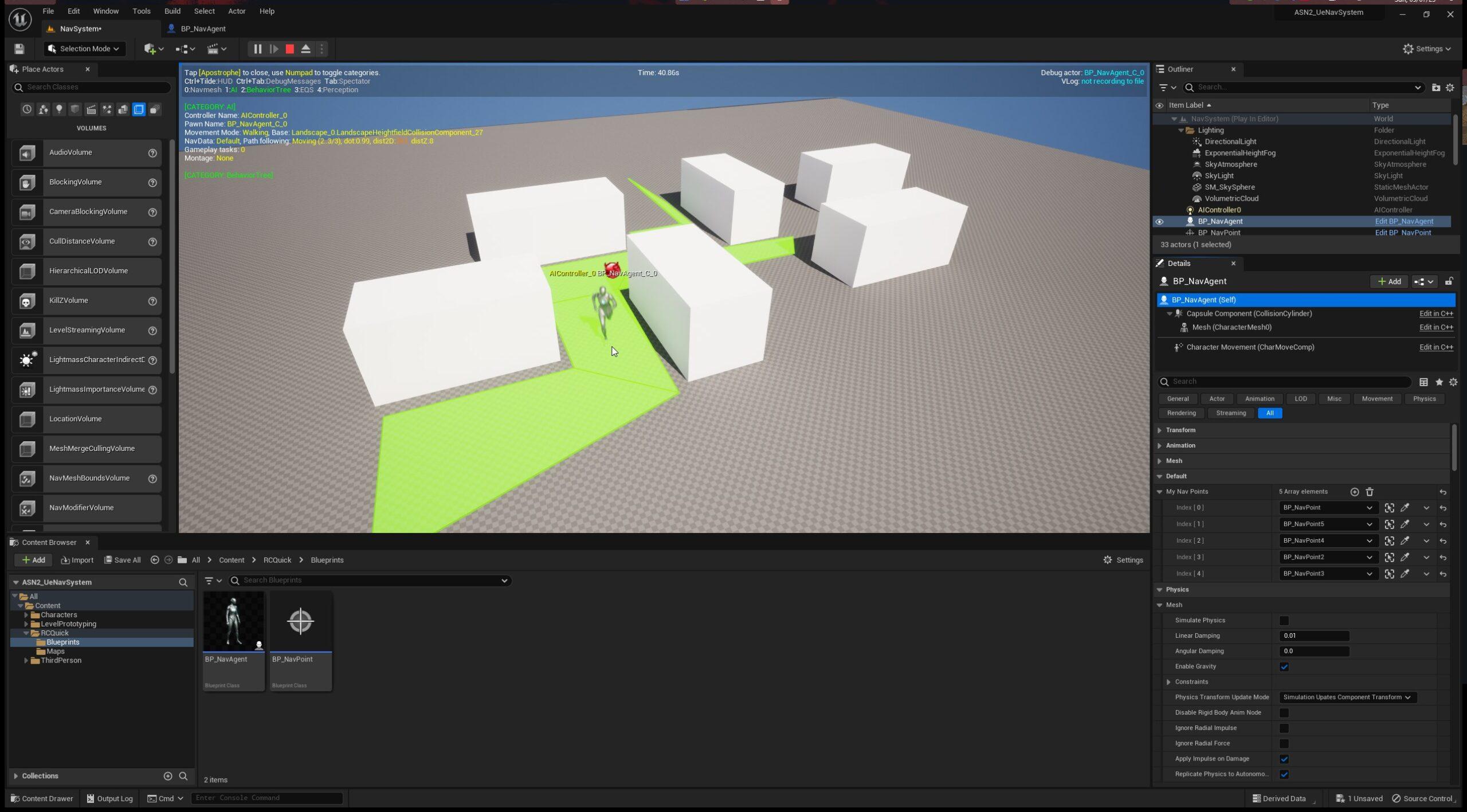Expand the Animation section in Details

(x=1160, y=445)
